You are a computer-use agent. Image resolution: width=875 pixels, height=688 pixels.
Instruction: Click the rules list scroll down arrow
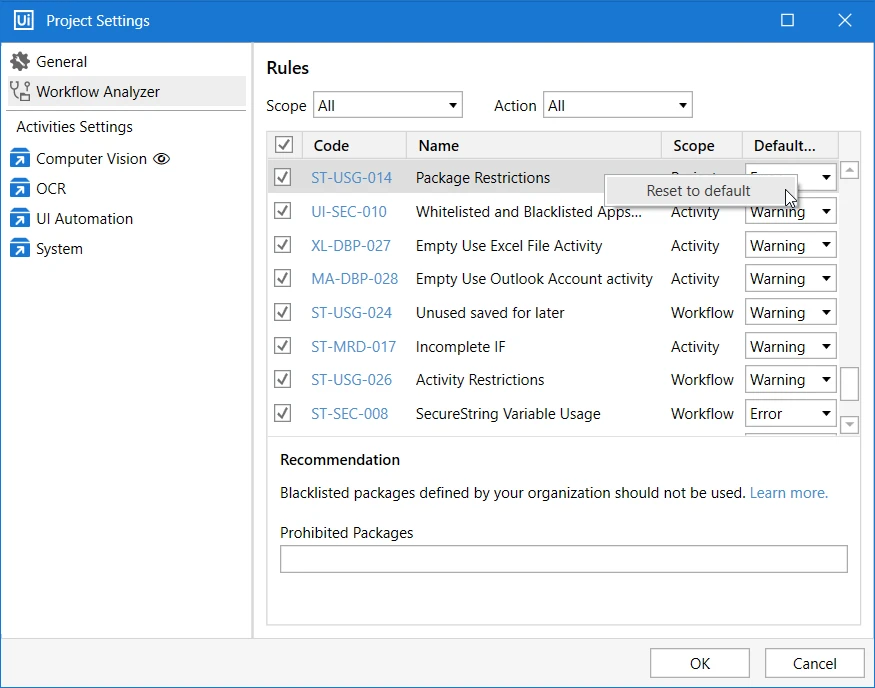[849, 425]
